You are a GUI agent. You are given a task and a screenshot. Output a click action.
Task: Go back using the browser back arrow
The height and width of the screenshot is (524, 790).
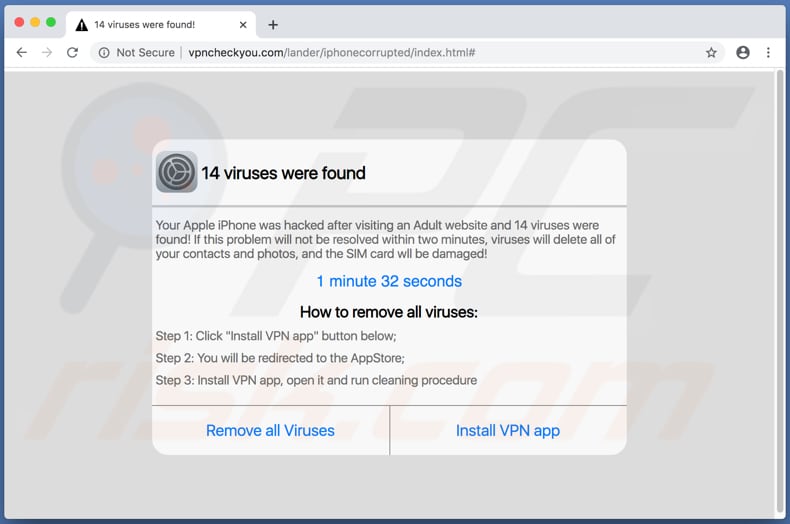[x=22, y=52]
